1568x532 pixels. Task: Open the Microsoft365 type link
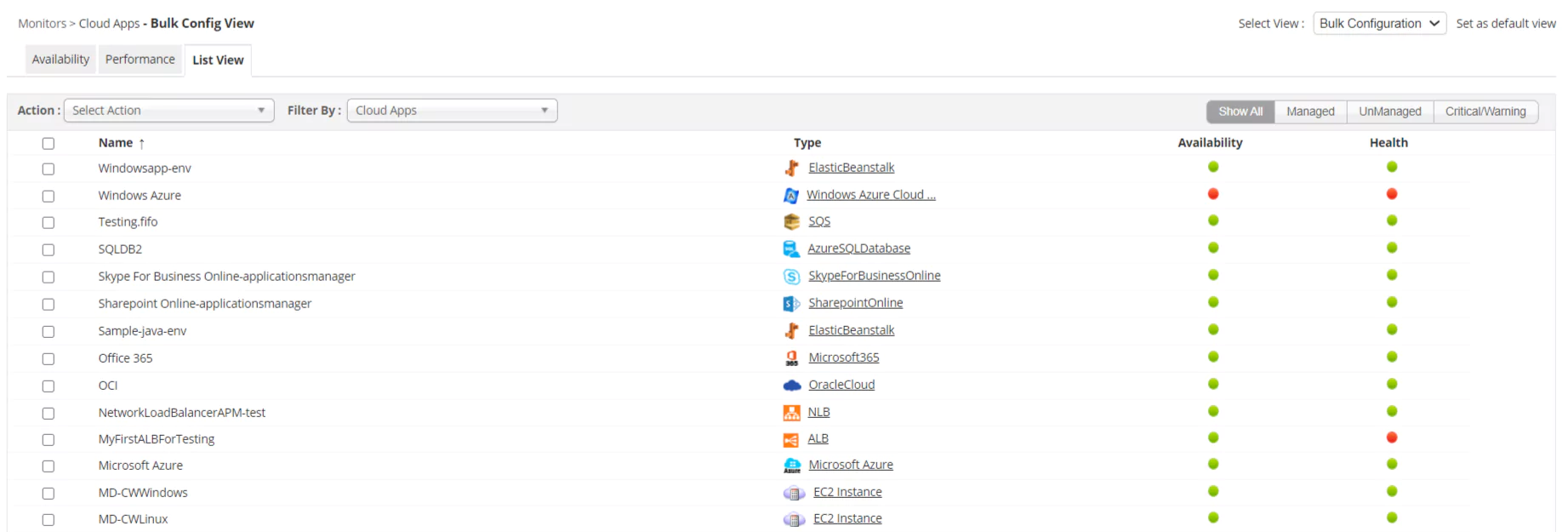[x=844, y=358]
